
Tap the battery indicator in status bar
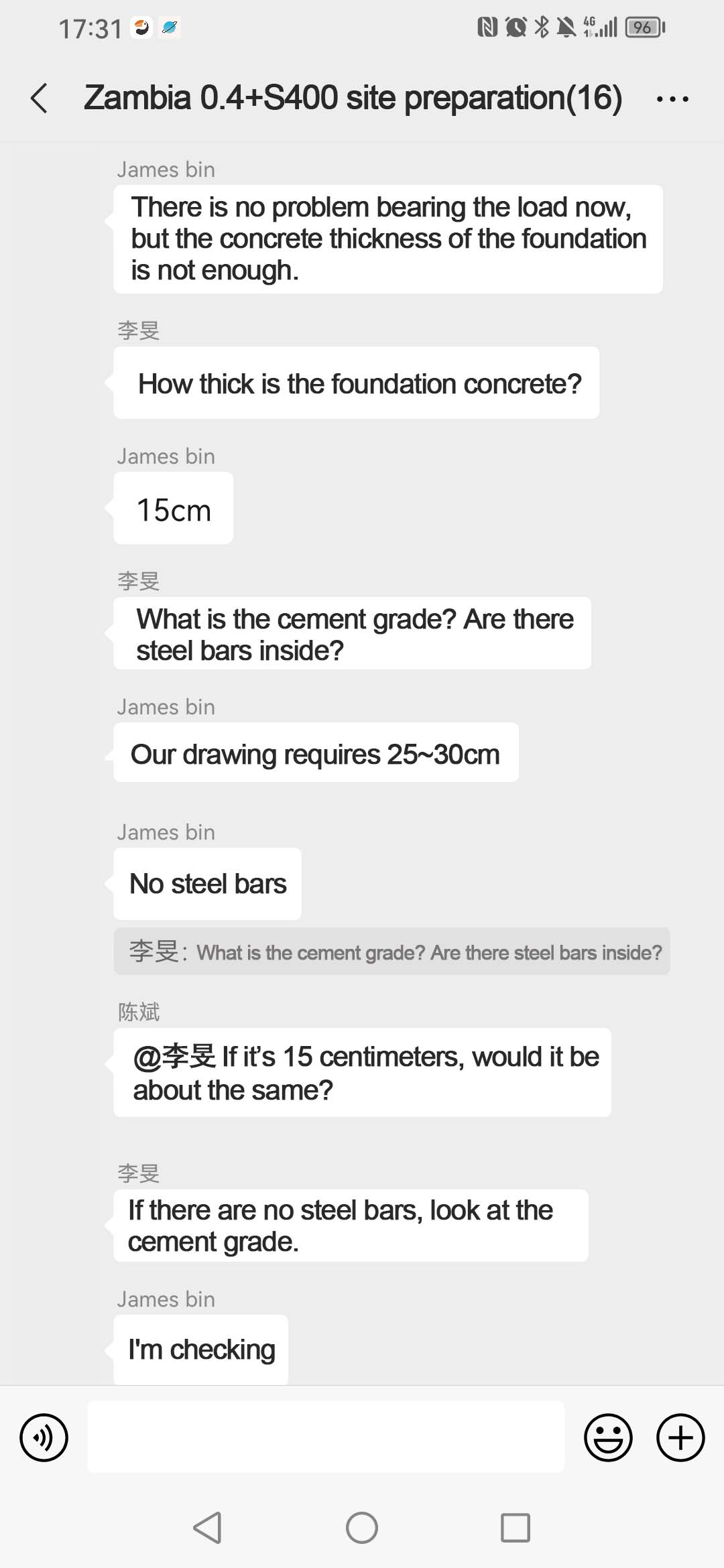coord(645,27)
